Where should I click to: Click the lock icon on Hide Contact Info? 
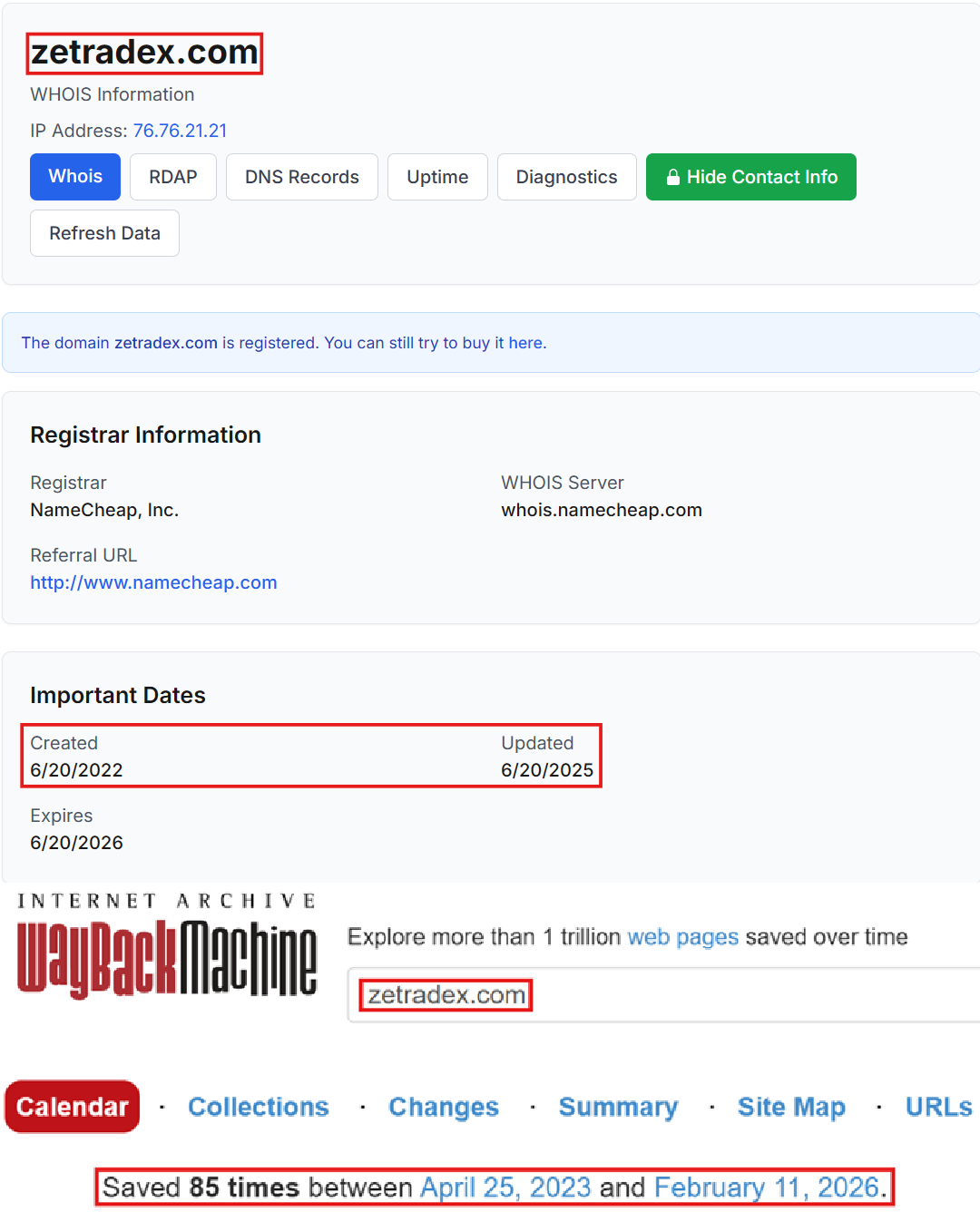pos(674,177)
